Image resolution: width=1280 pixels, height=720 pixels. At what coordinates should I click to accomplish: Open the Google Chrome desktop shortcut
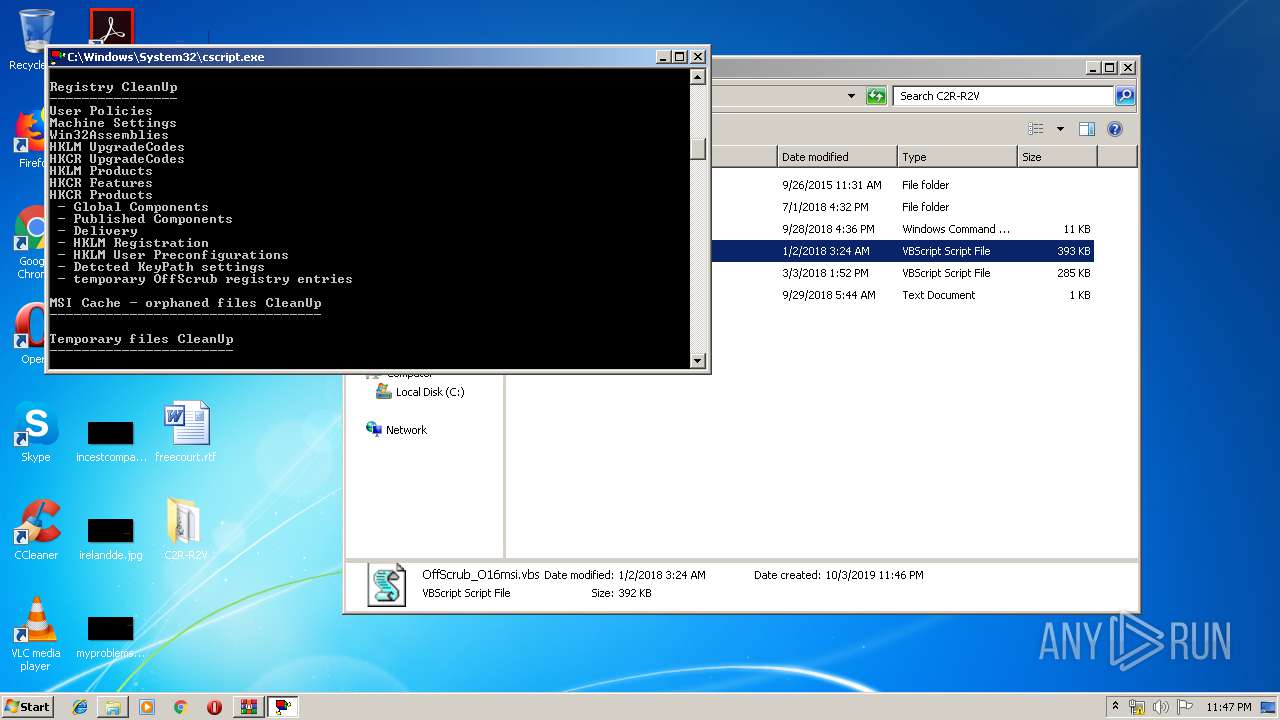point(30,235)
